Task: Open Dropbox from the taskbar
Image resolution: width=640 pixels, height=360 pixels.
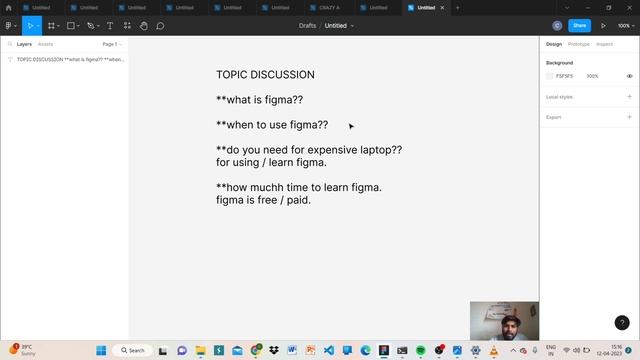Action: 274,350
